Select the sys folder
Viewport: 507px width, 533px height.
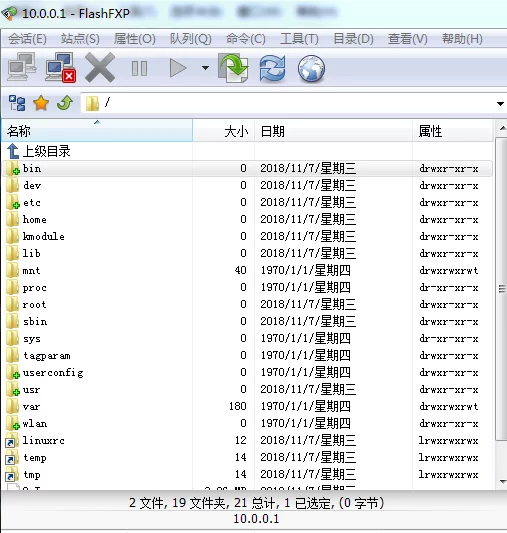tap(247, 338)
